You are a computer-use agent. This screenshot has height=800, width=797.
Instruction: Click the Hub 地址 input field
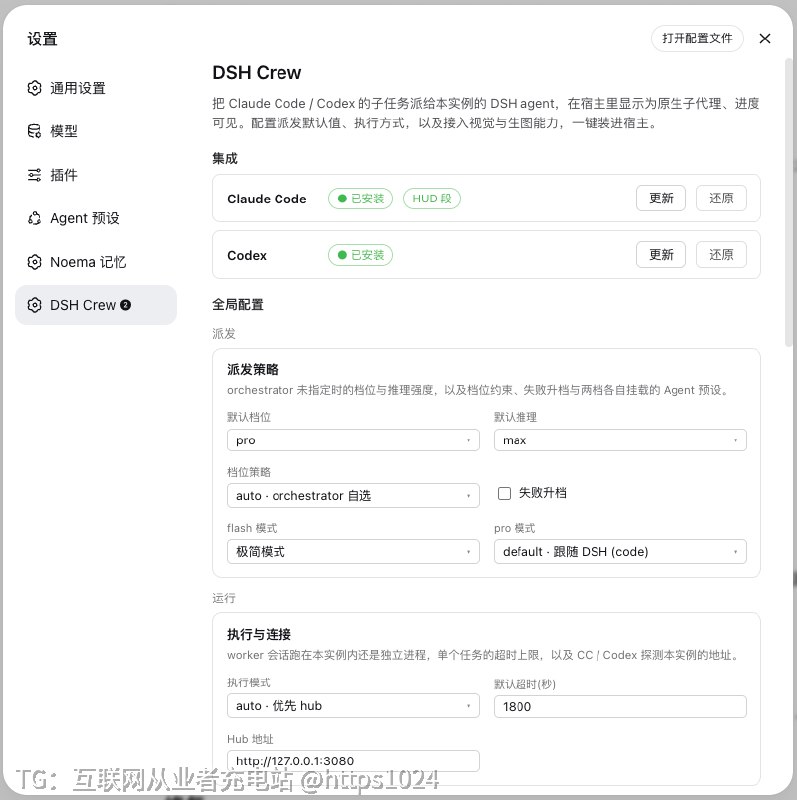(353, 761)
